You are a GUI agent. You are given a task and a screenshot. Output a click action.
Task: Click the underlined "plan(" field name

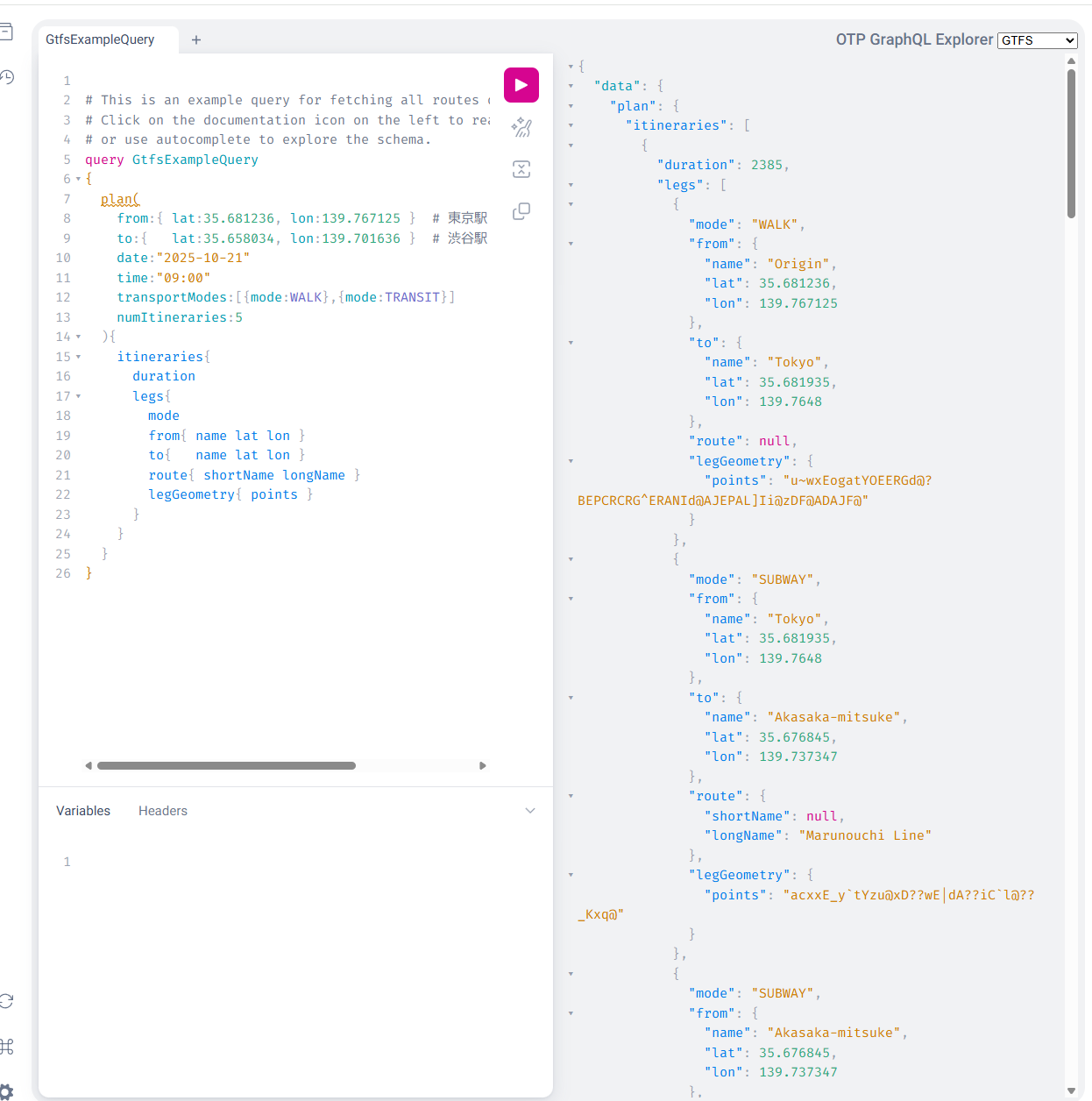pos(120,199)
